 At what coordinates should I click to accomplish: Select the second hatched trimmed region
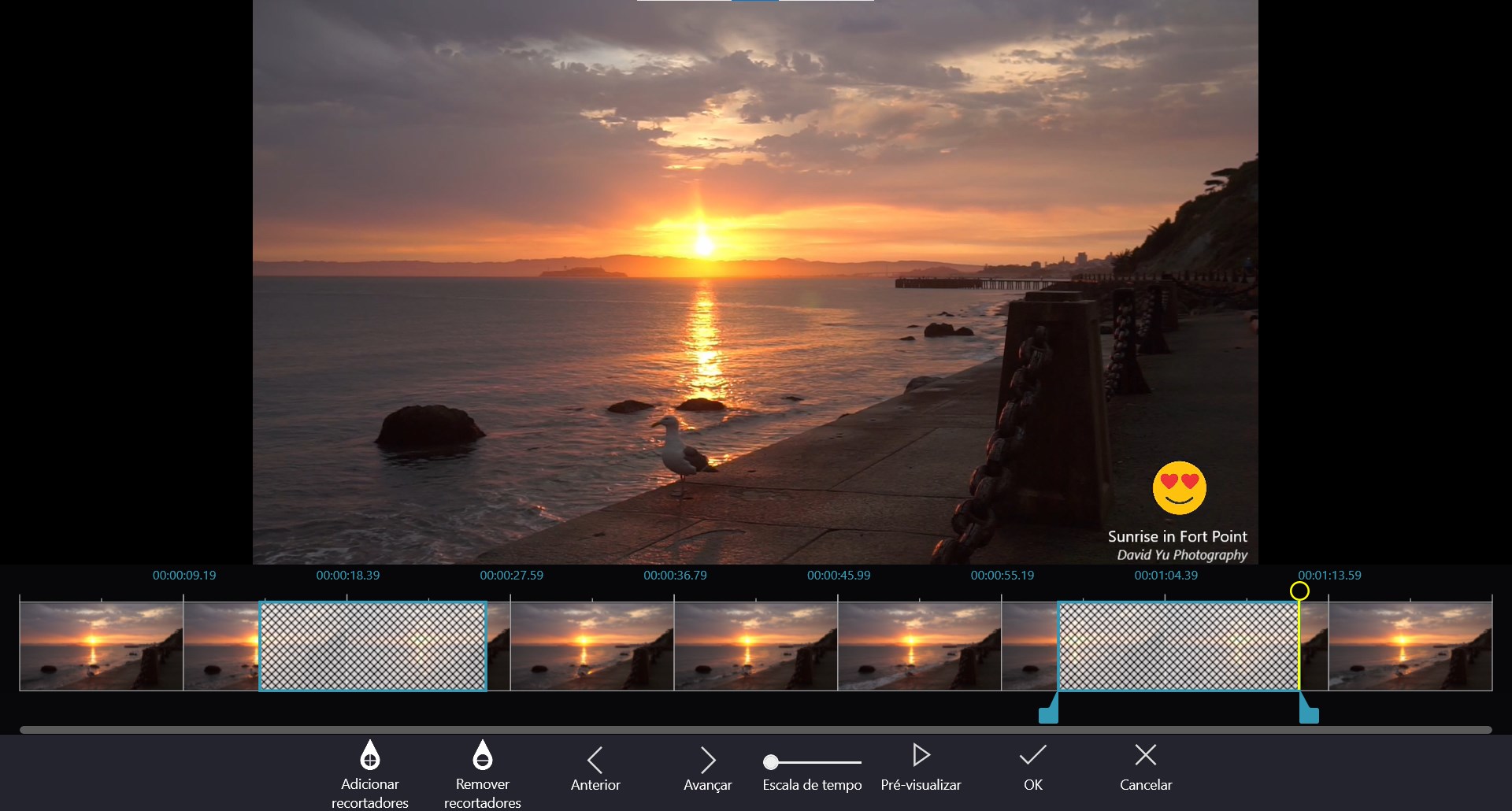click(1178, 646)
